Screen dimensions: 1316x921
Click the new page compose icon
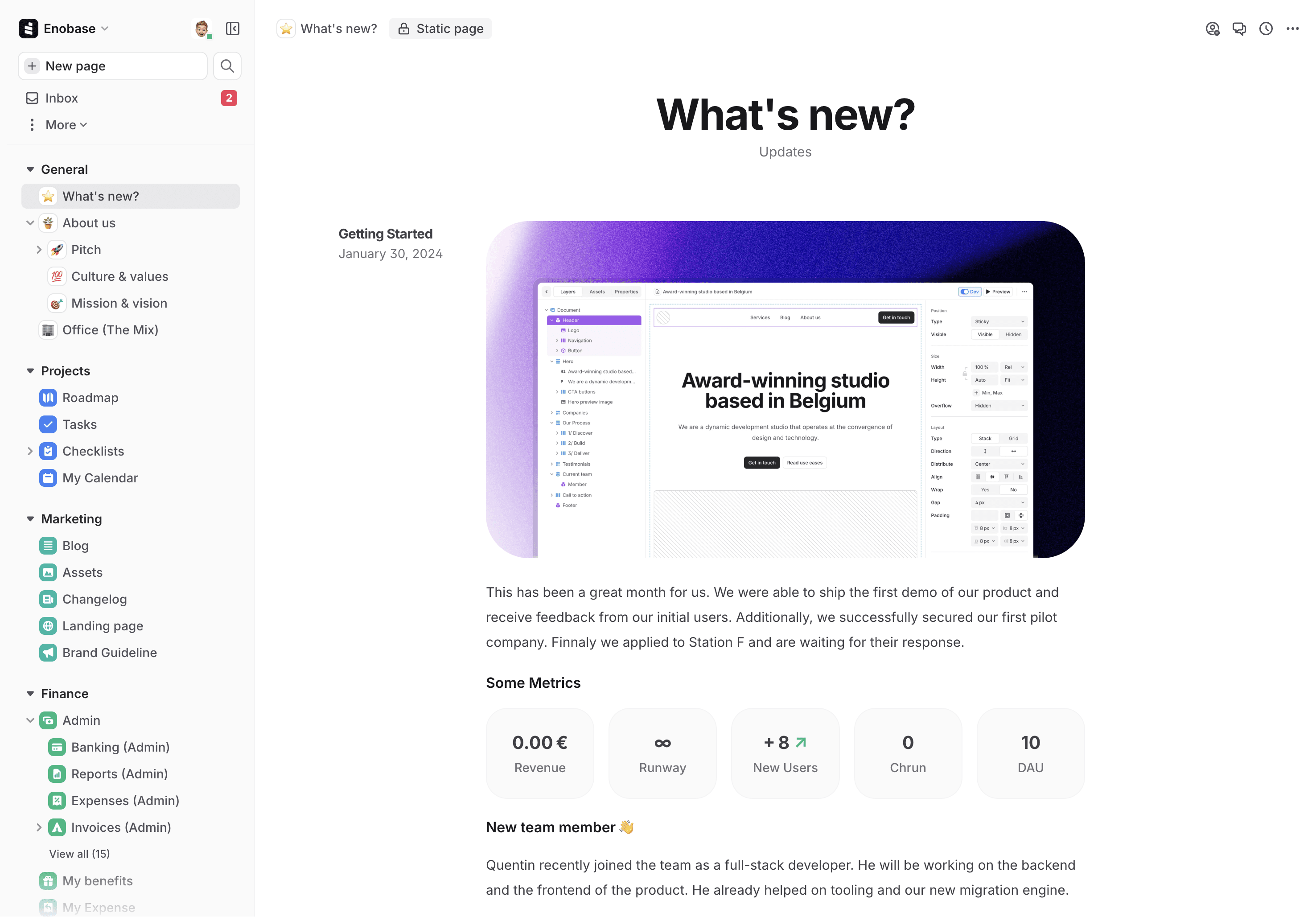[32, 66]
